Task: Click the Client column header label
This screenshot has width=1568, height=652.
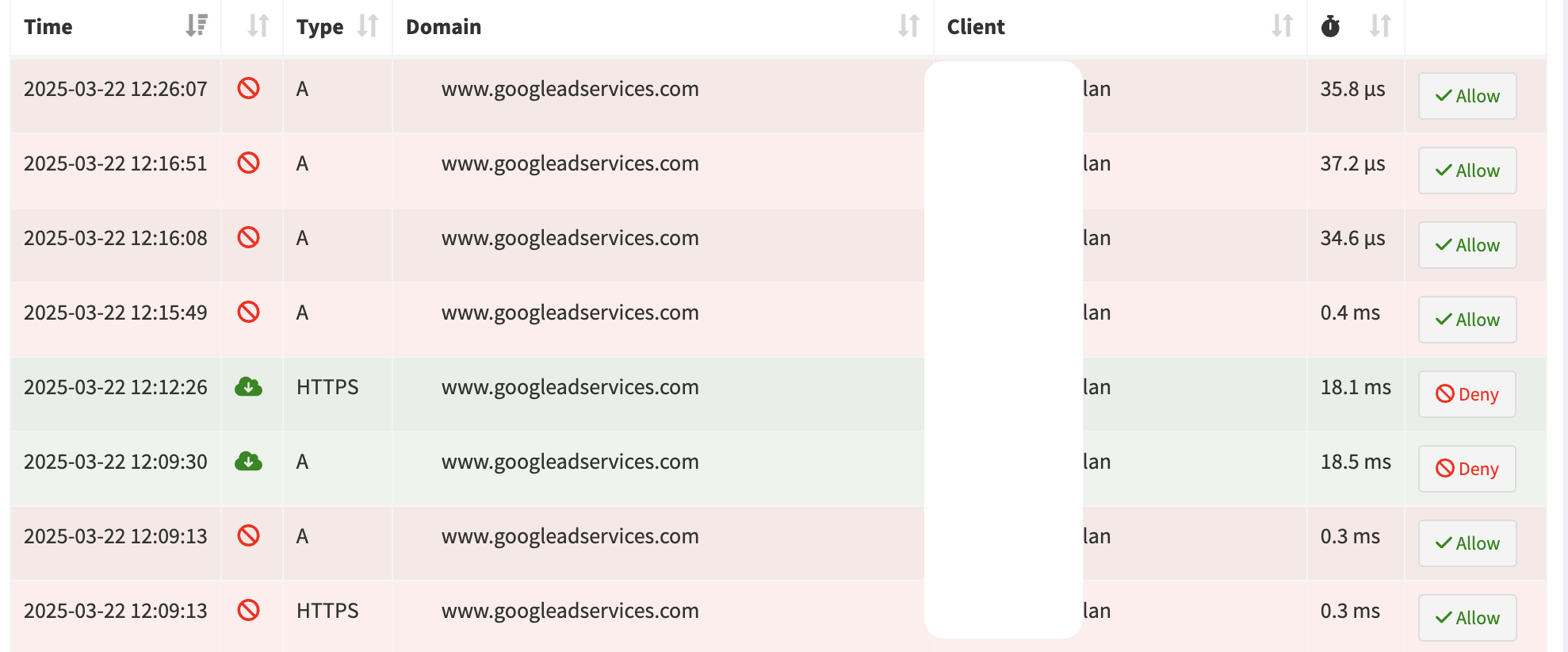Action: click(x=976, y=27)
